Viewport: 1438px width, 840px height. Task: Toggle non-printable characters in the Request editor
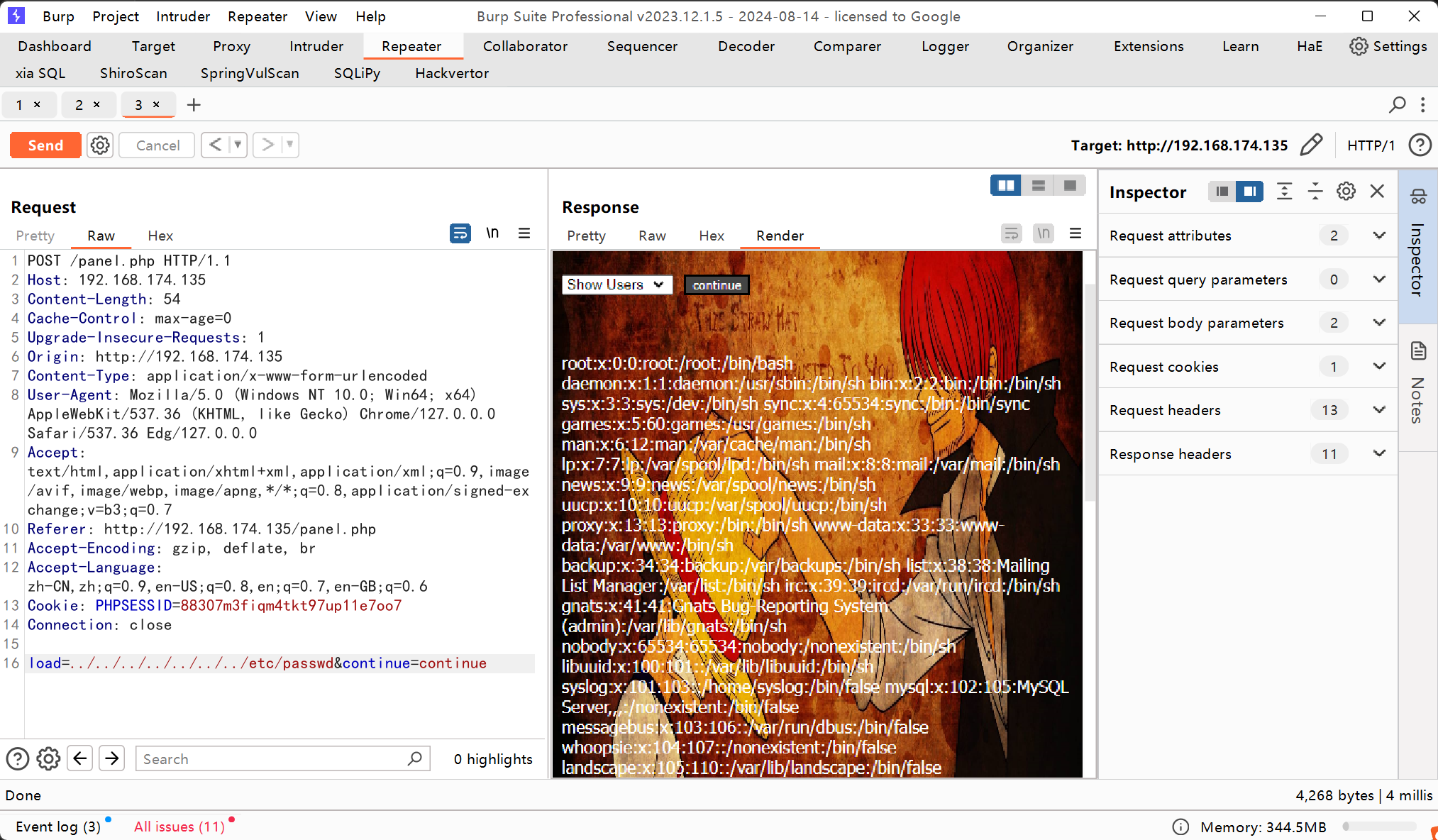point(492,233)
